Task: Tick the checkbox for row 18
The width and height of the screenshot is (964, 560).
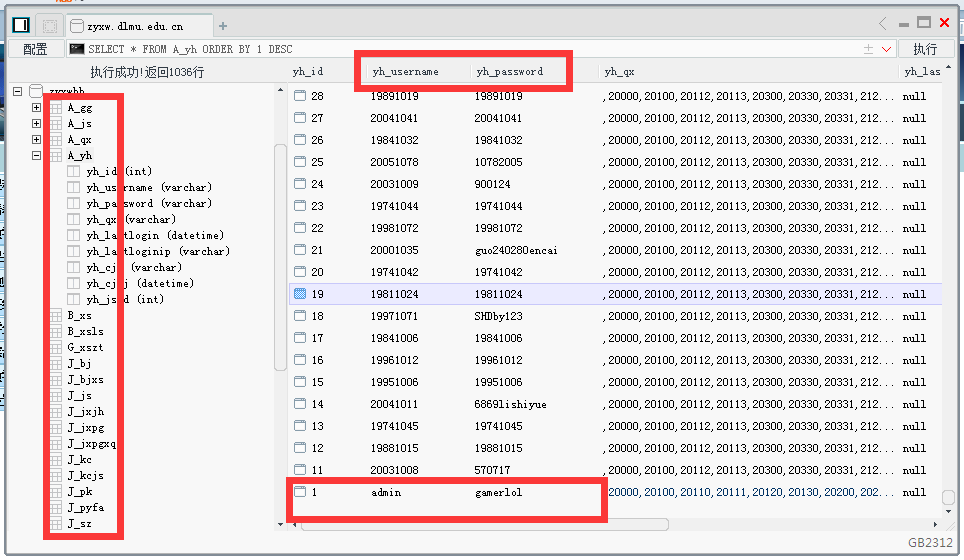Action: pyautogui.click(x=300, y=315)
